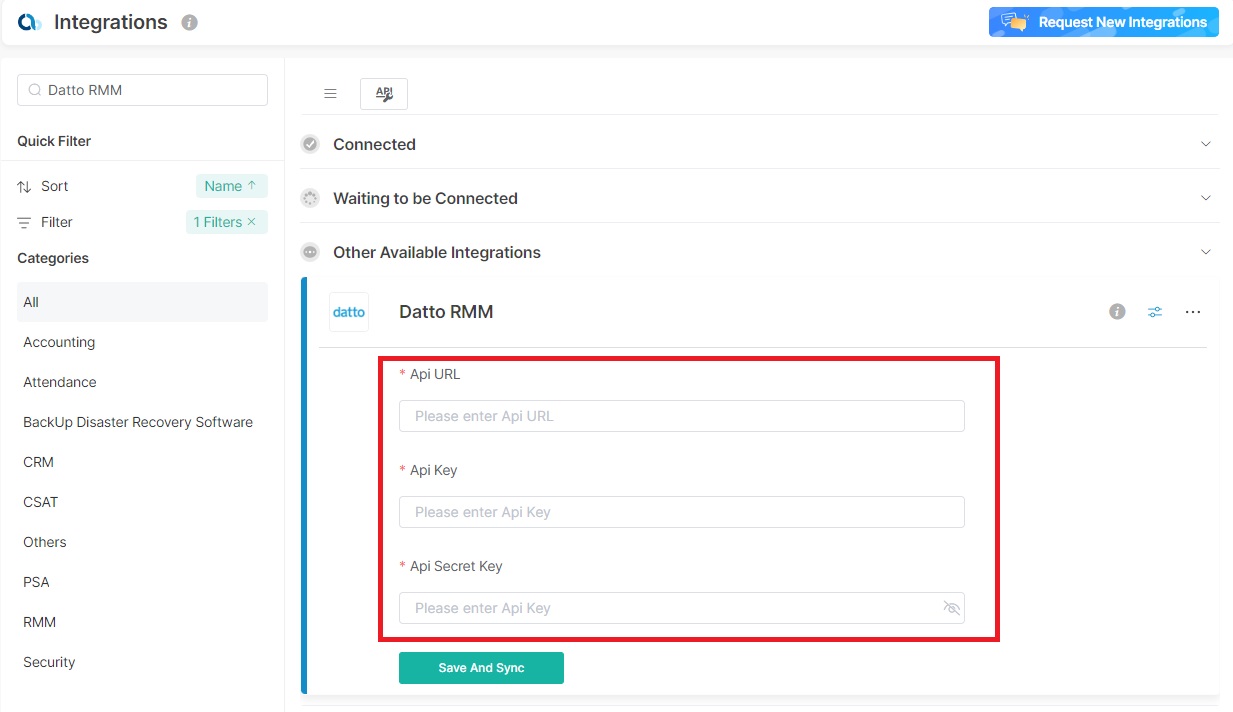
Task: Open the API tools view icon
Action: pyautogui.click(x=384, y=93)
